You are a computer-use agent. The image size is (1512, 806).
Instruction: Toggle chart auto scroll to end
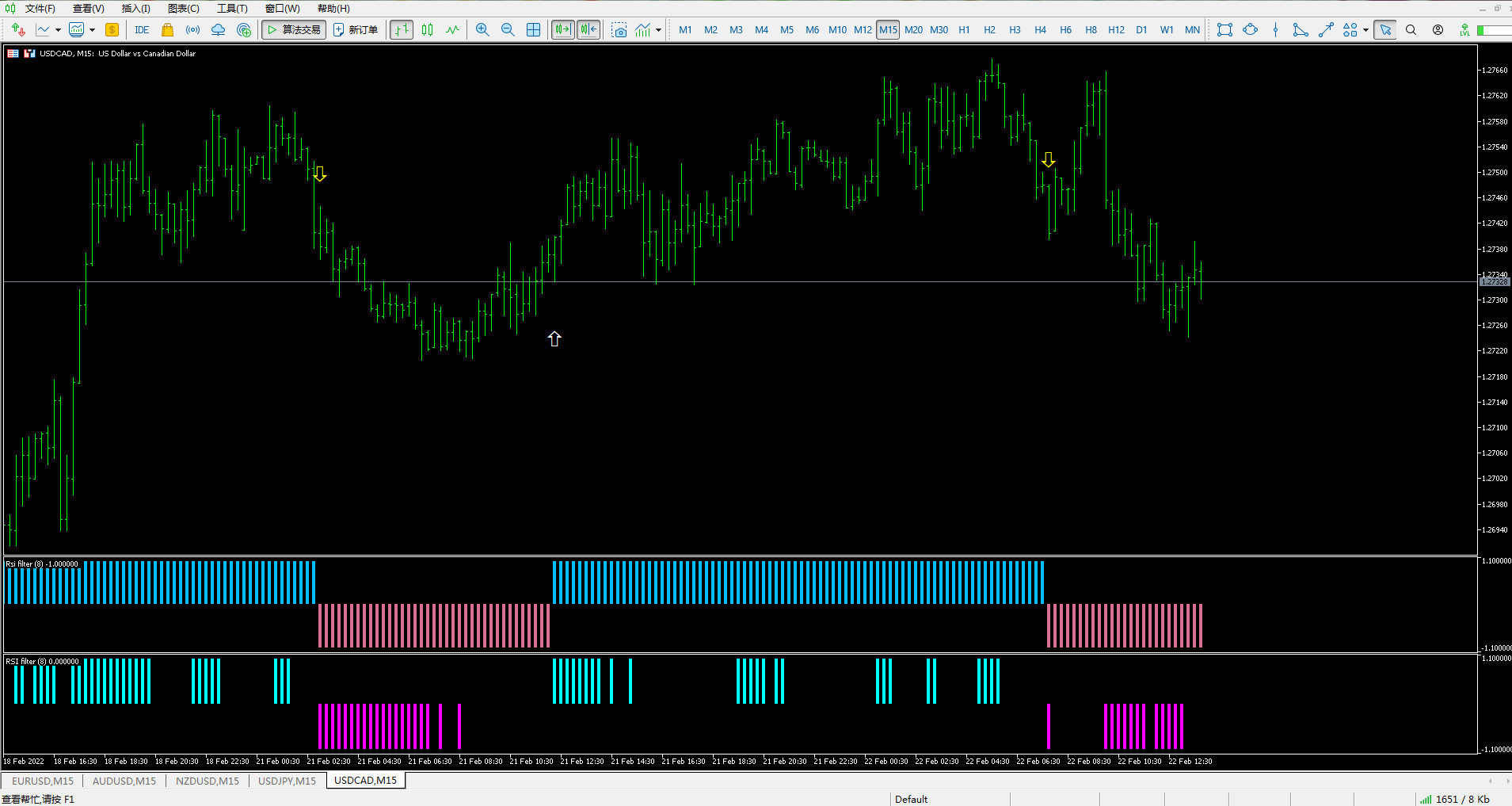tap(563, 30)
